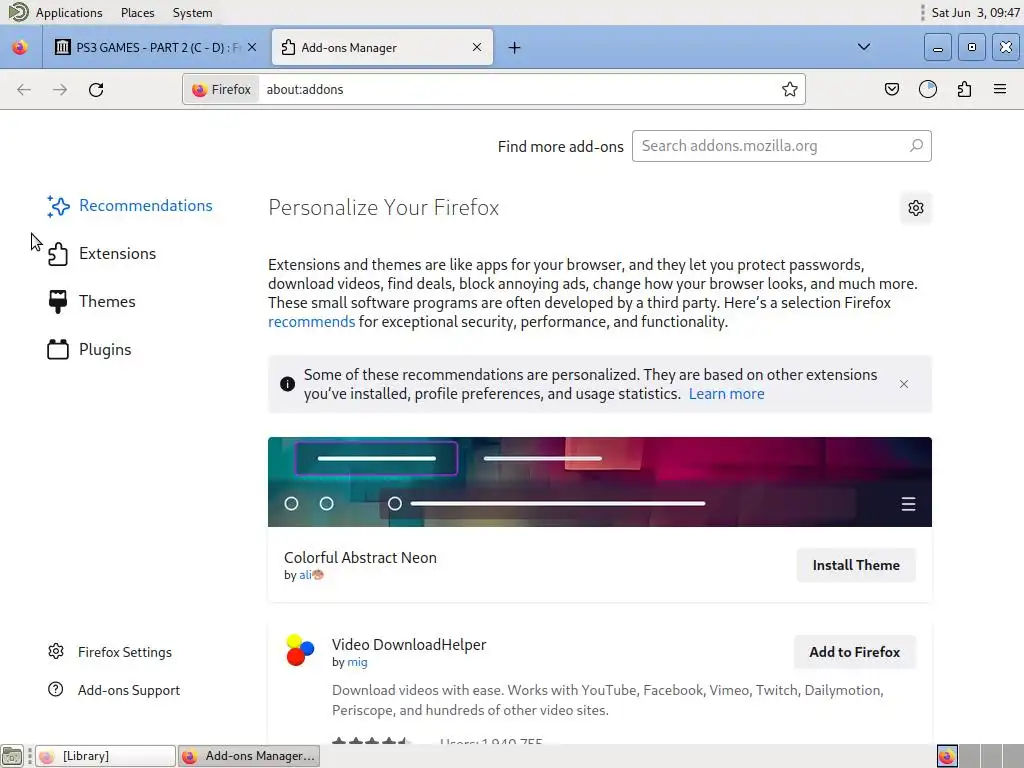Open the Places menu

click(137, 12)
